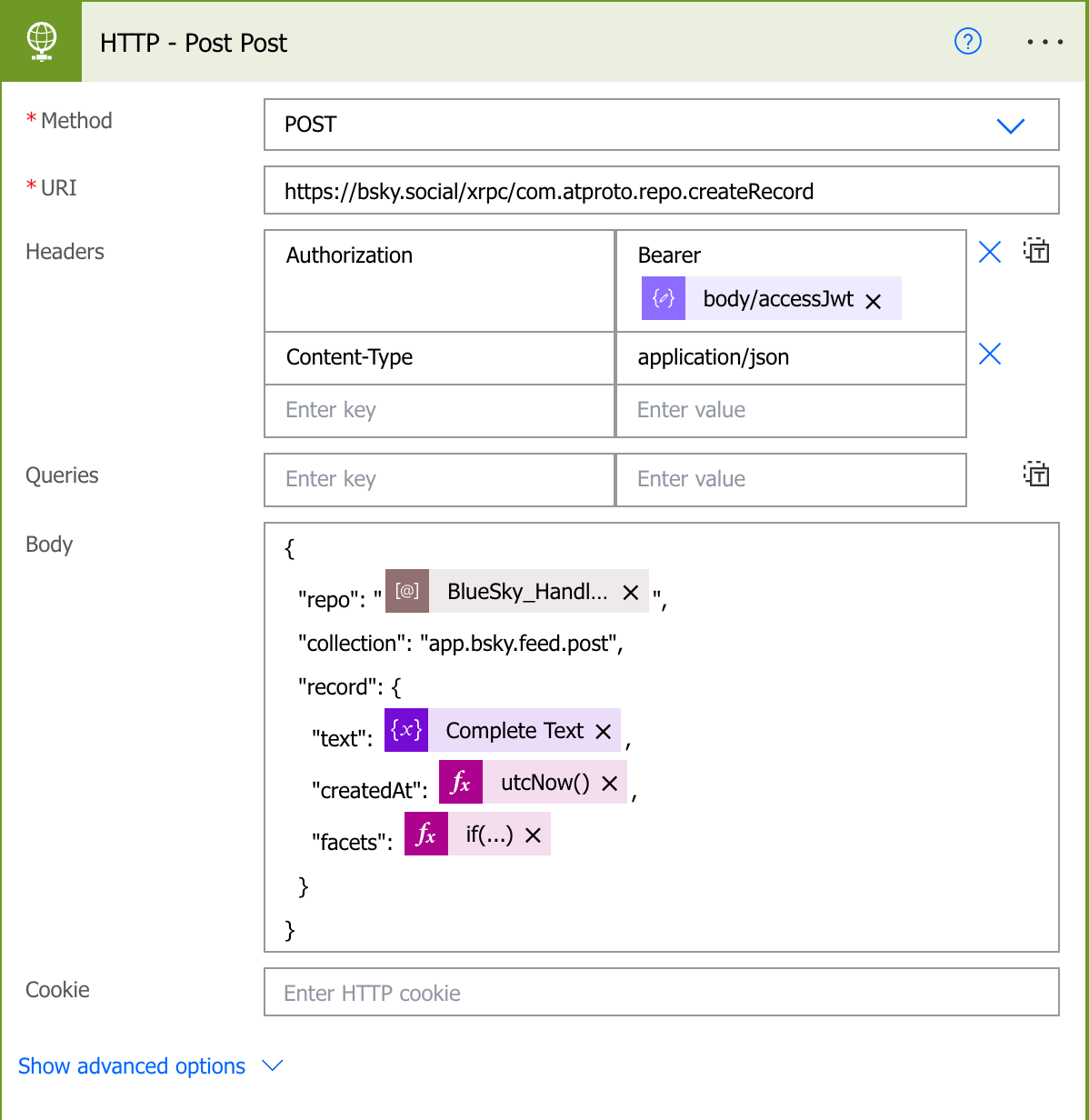Click the HTTP globe connector icon
Screen dimensions: 1089x1120
click(x=42, y=42)
